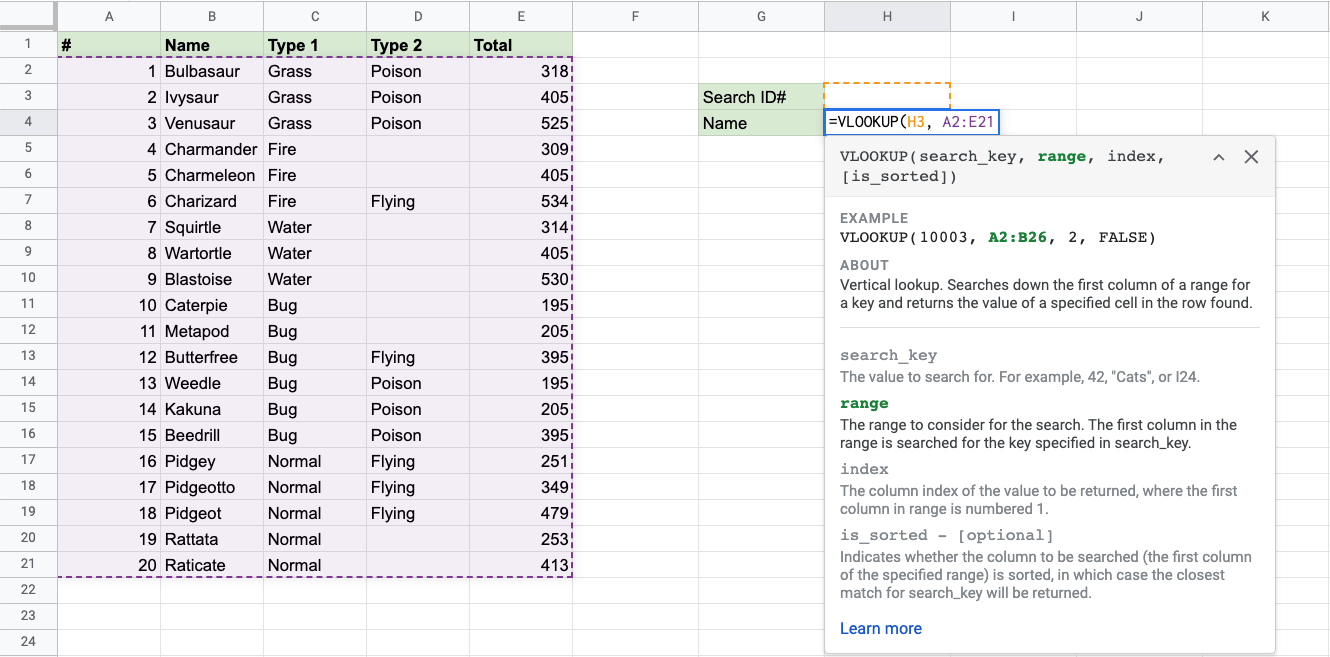Select the cell containing Charizard
1330x657 pixels.
(211, 201)
